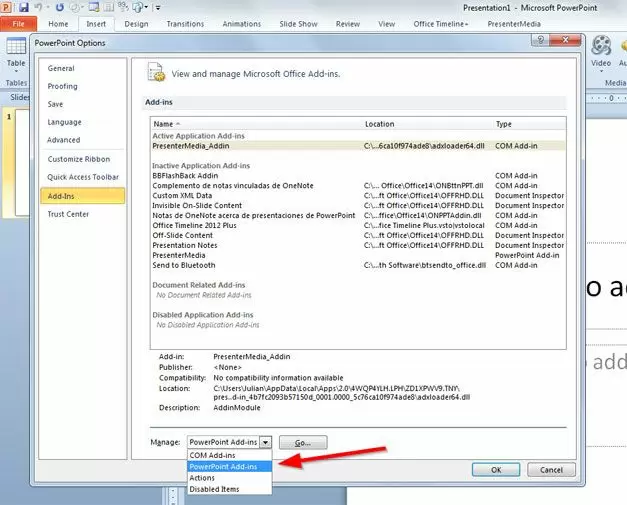Viewport: 627px width, 505px height.
Task: Choose Disabled Items from Manage list
Action: click(x=230, y=489)
